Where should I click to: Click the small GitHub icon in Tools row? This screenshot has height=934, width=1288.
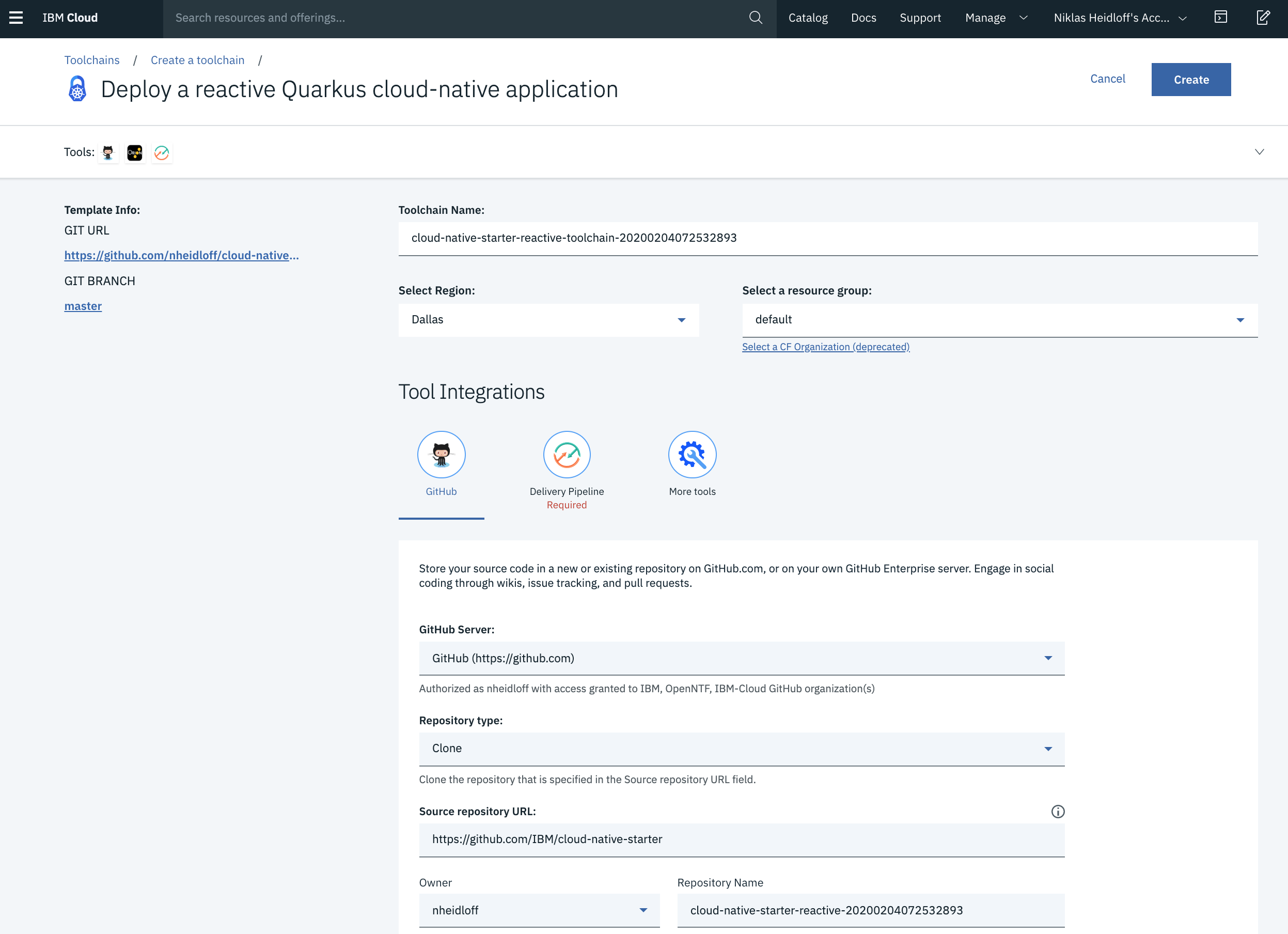[108, 152]
